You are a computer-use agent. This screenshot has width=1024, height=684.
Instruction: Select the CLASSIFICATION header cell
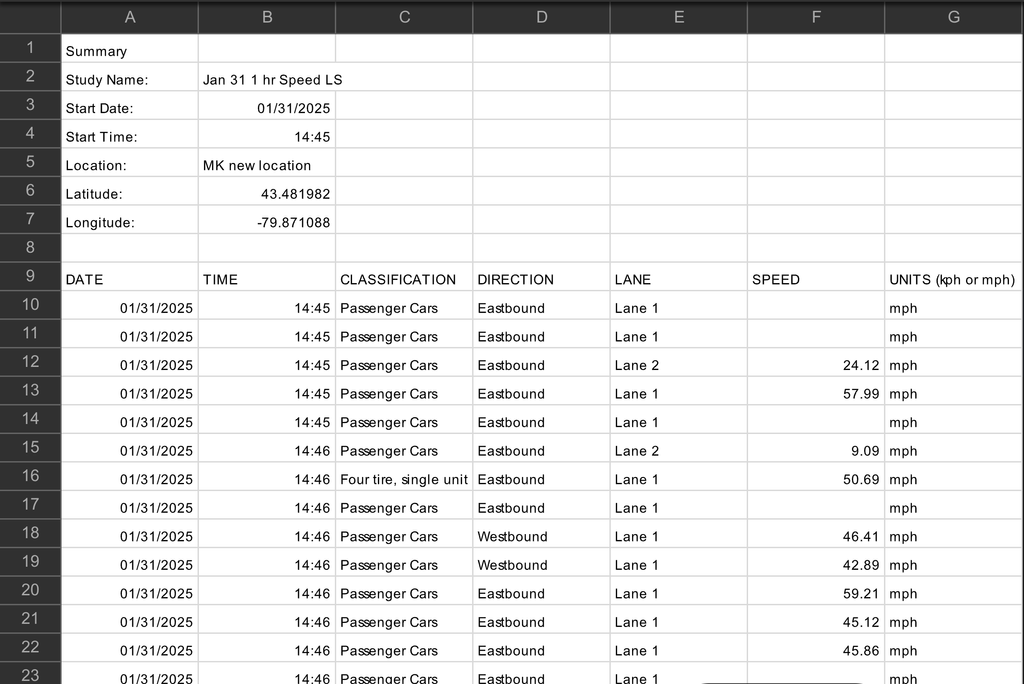403,279
